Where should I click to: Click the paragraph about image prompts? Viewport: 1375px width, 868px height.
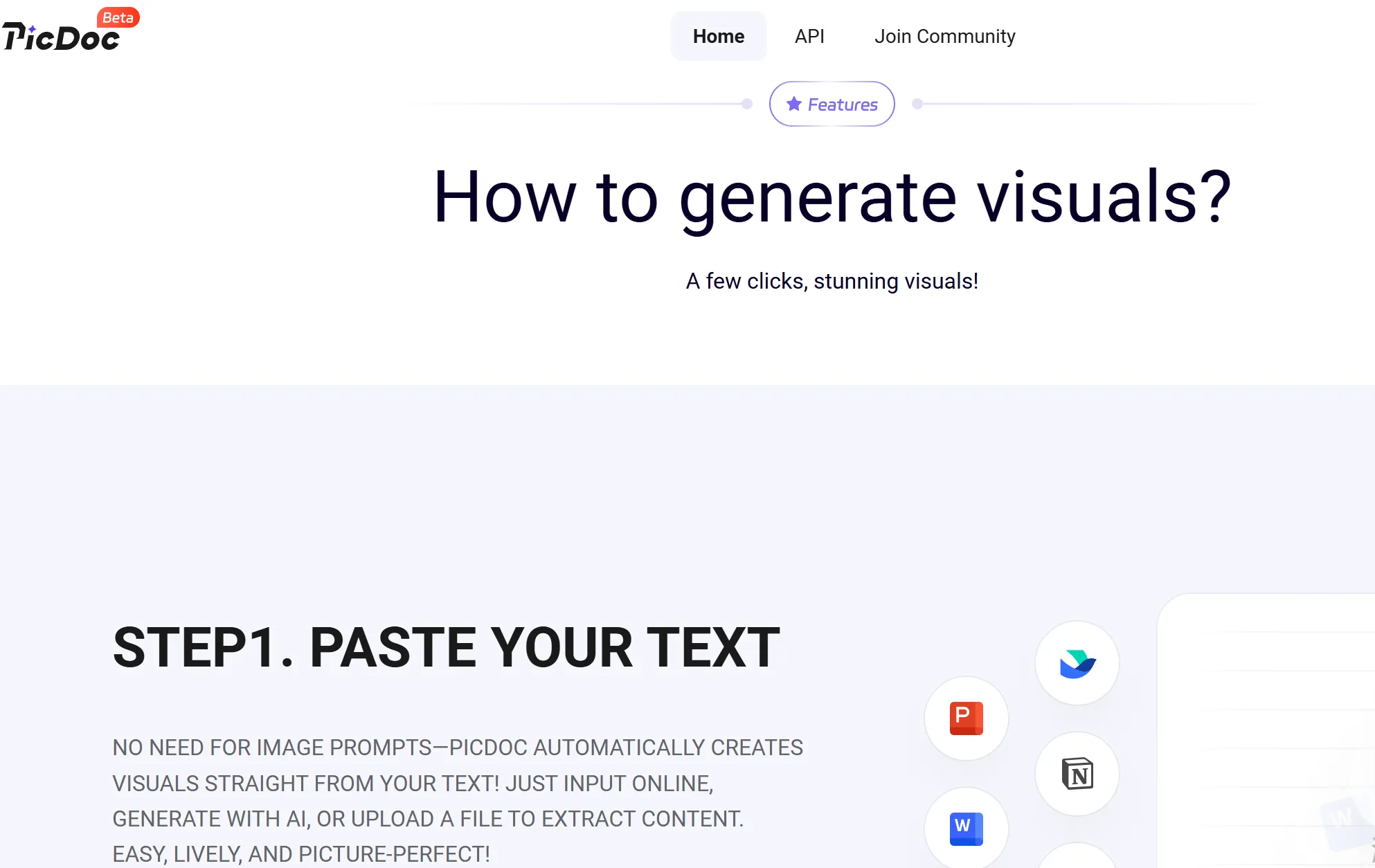pyautogui.click(x=457, y=800)
